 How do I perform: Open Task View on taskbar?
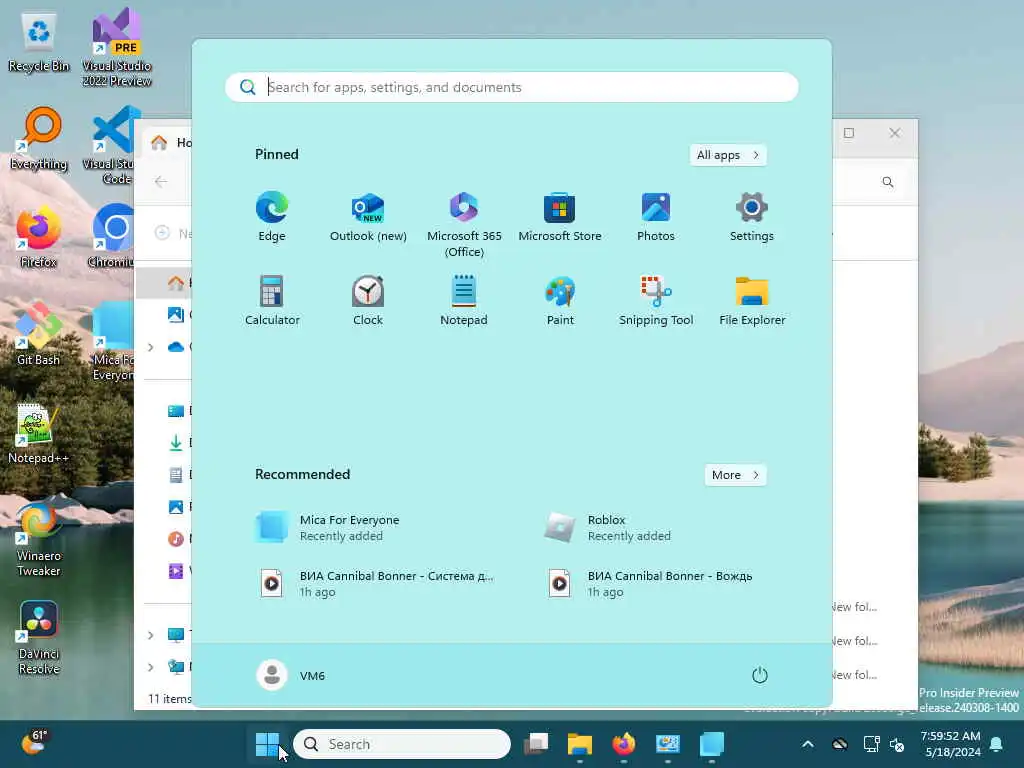(x=536, y=744)
